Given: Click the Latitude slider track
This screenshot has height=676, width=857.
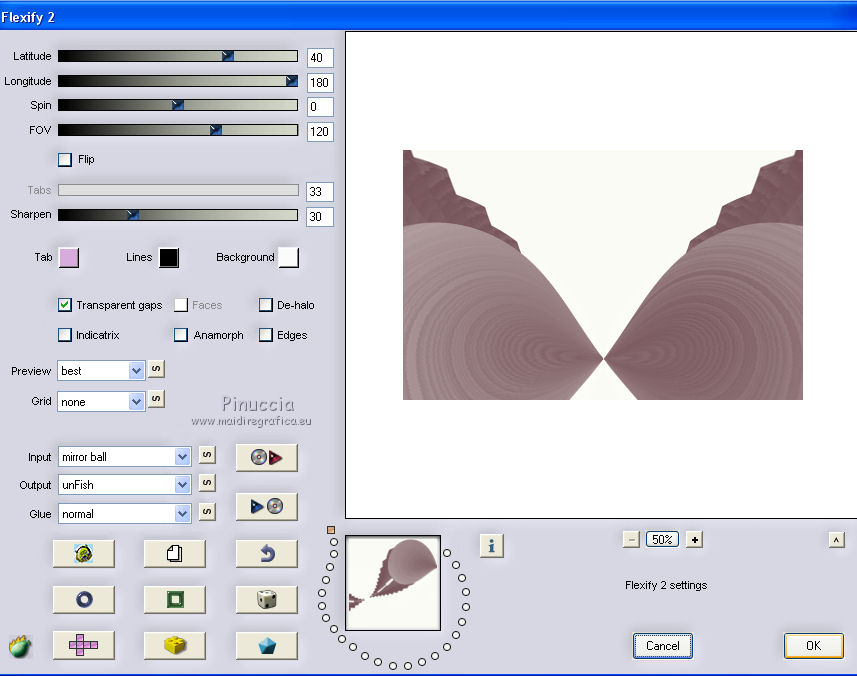Looking at the screenshot, I should pyautogui.click(x=178, y=56).
